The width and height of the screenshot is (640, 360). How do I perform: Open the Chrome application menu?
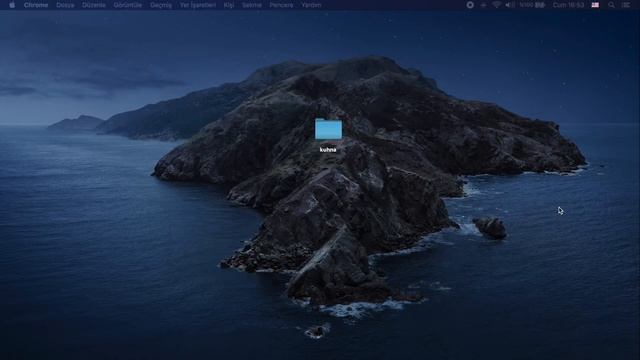pyautogui.click(x=36, y=5)
